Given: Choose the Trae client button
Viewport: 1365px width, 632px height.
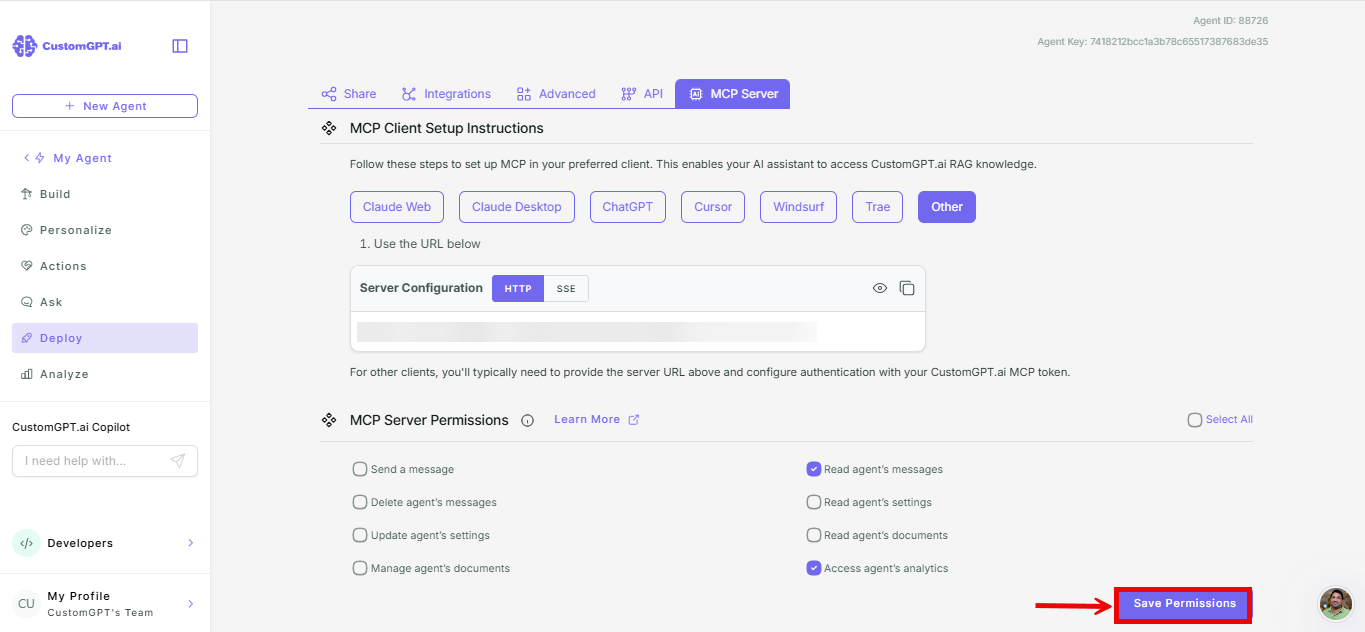Looking at the screenshot, I should click(x=878, y=207).
